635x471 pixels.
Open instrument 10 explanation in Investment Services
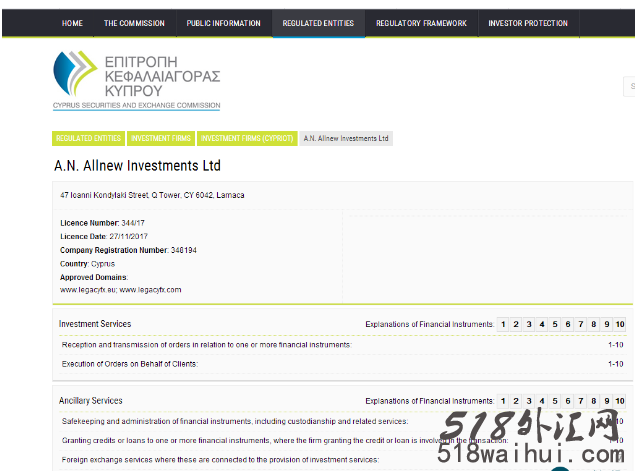(x=620, y=324)
